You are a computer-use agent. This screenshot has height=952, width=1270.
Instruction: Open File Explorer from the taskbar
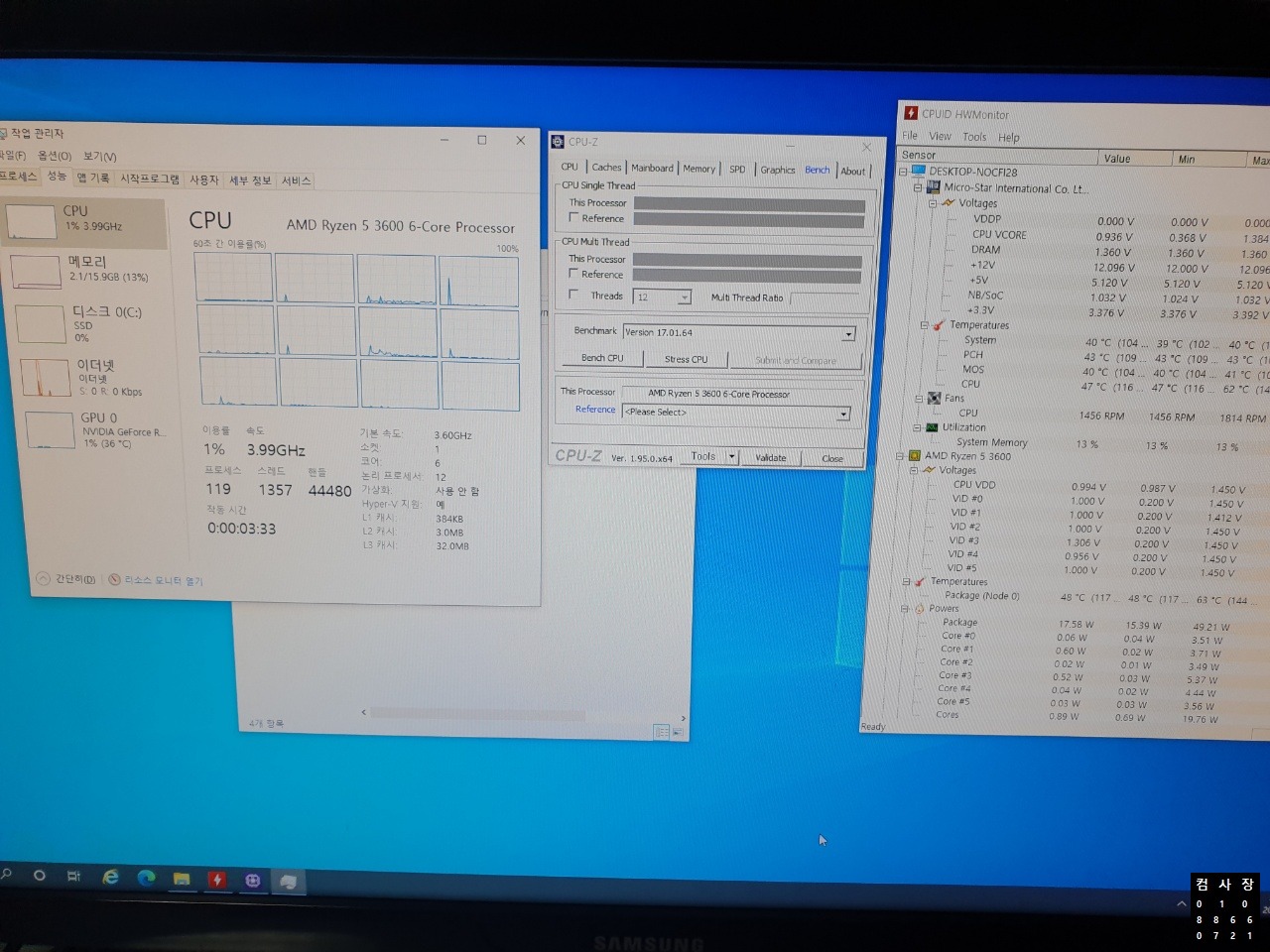click(x=182, y=879)
